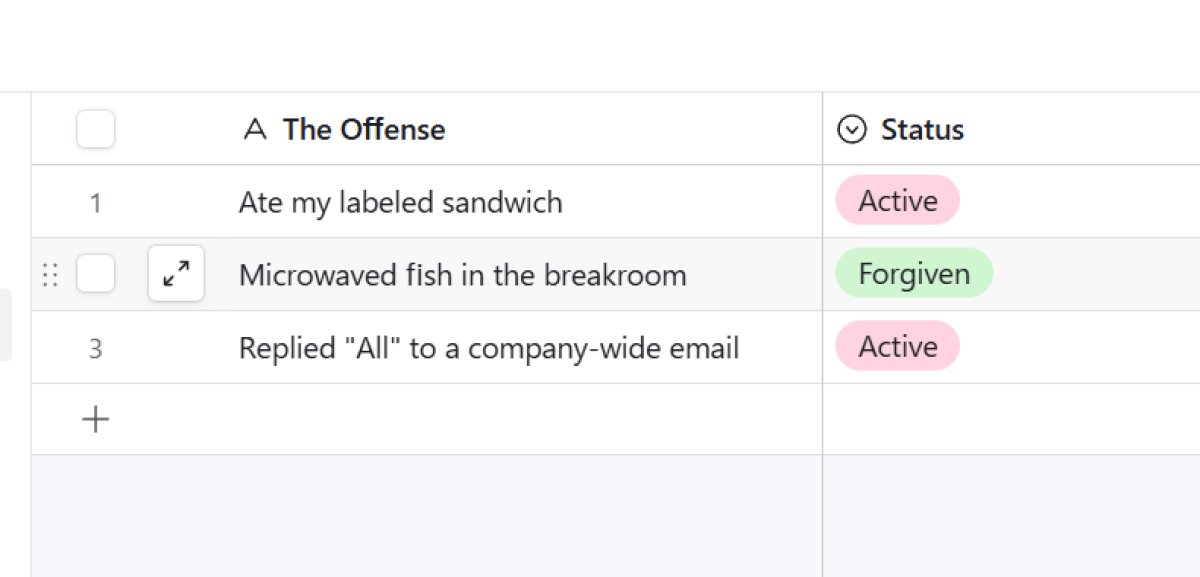Select row number 1
The height and width of the screenshot is (577, 1200).
(x=96, y=203)
